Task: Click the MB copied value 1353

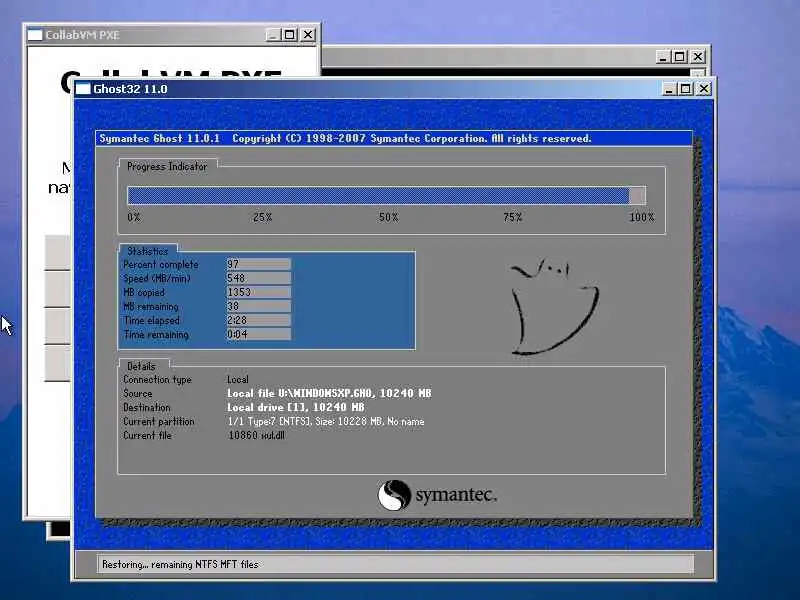Action: 258,292
